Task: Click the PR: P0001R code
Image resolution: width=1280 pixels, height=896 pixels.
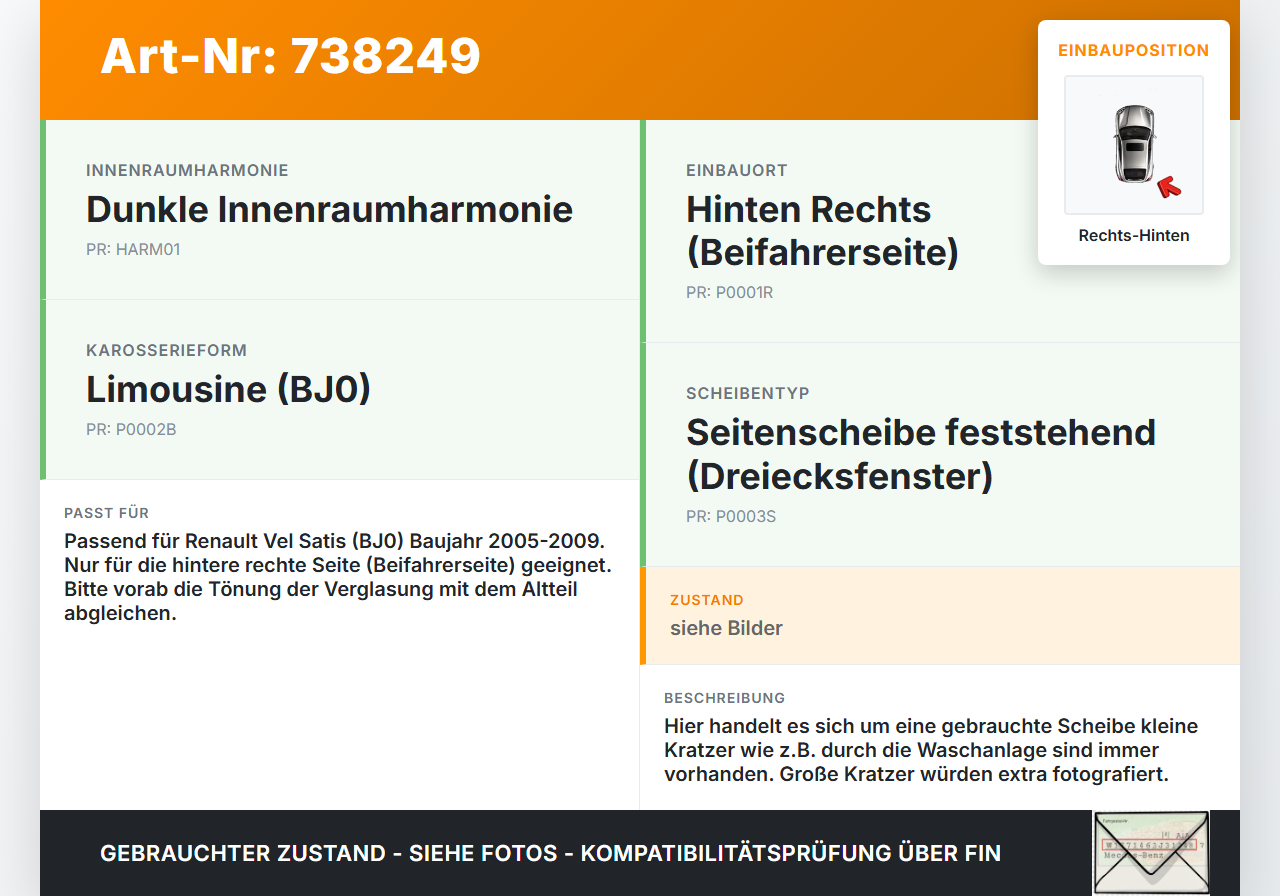Action: tap(729, 292)
